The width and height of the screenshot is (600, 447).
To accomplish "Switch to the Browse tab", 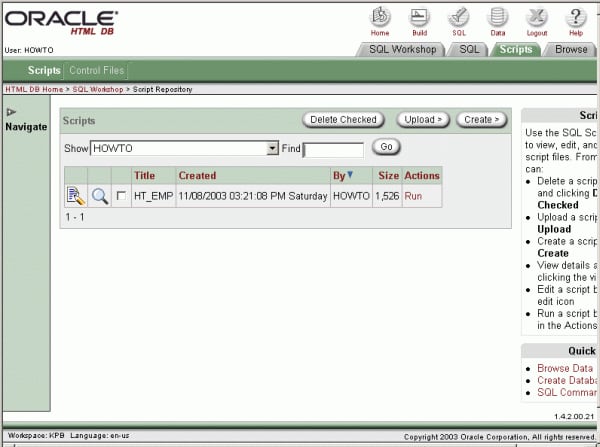I will (x=571, y=49).
